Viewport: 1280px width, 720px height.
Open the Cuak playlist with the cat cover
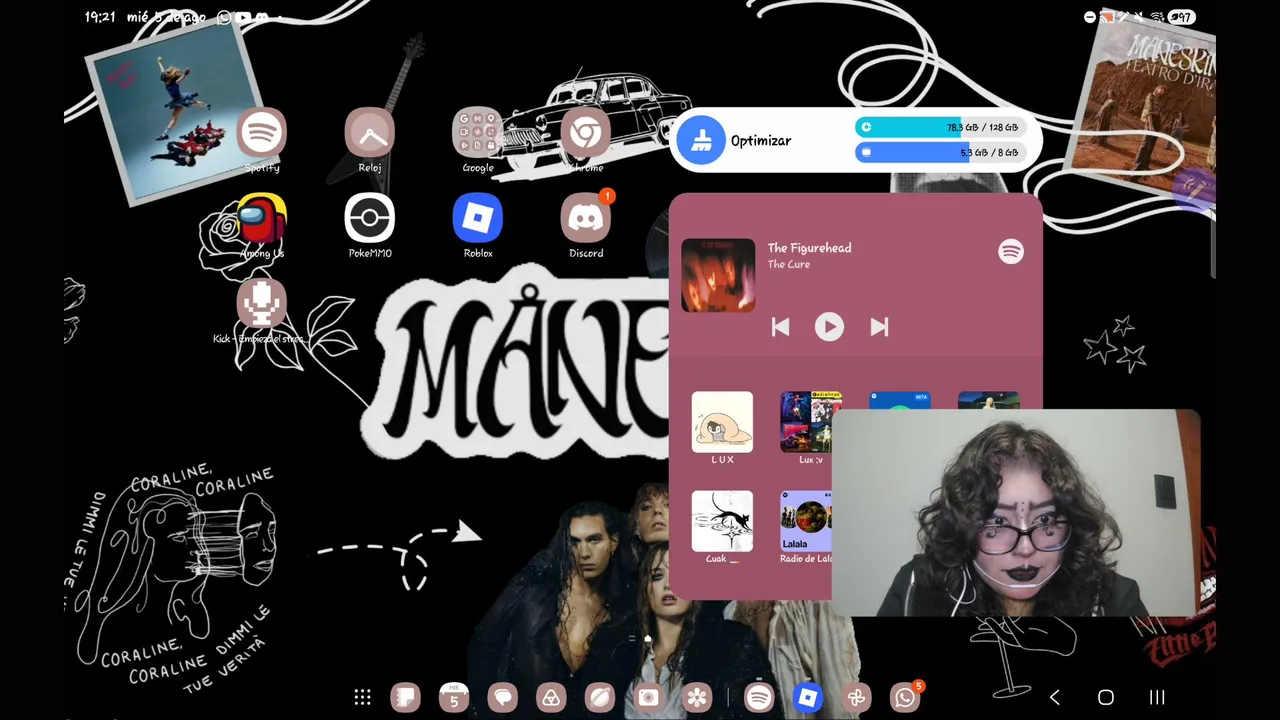[x=722, y=521]
